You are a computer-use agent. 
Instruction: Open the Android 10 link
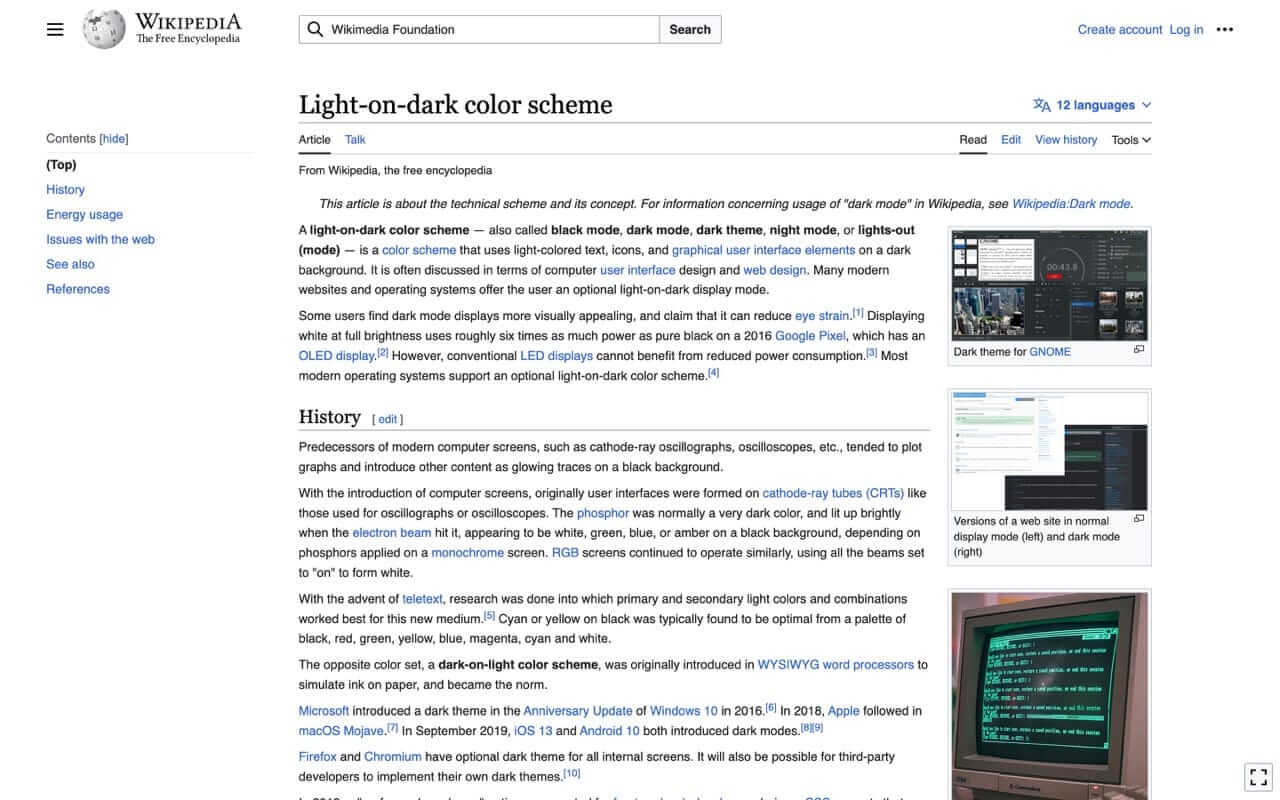610,731
